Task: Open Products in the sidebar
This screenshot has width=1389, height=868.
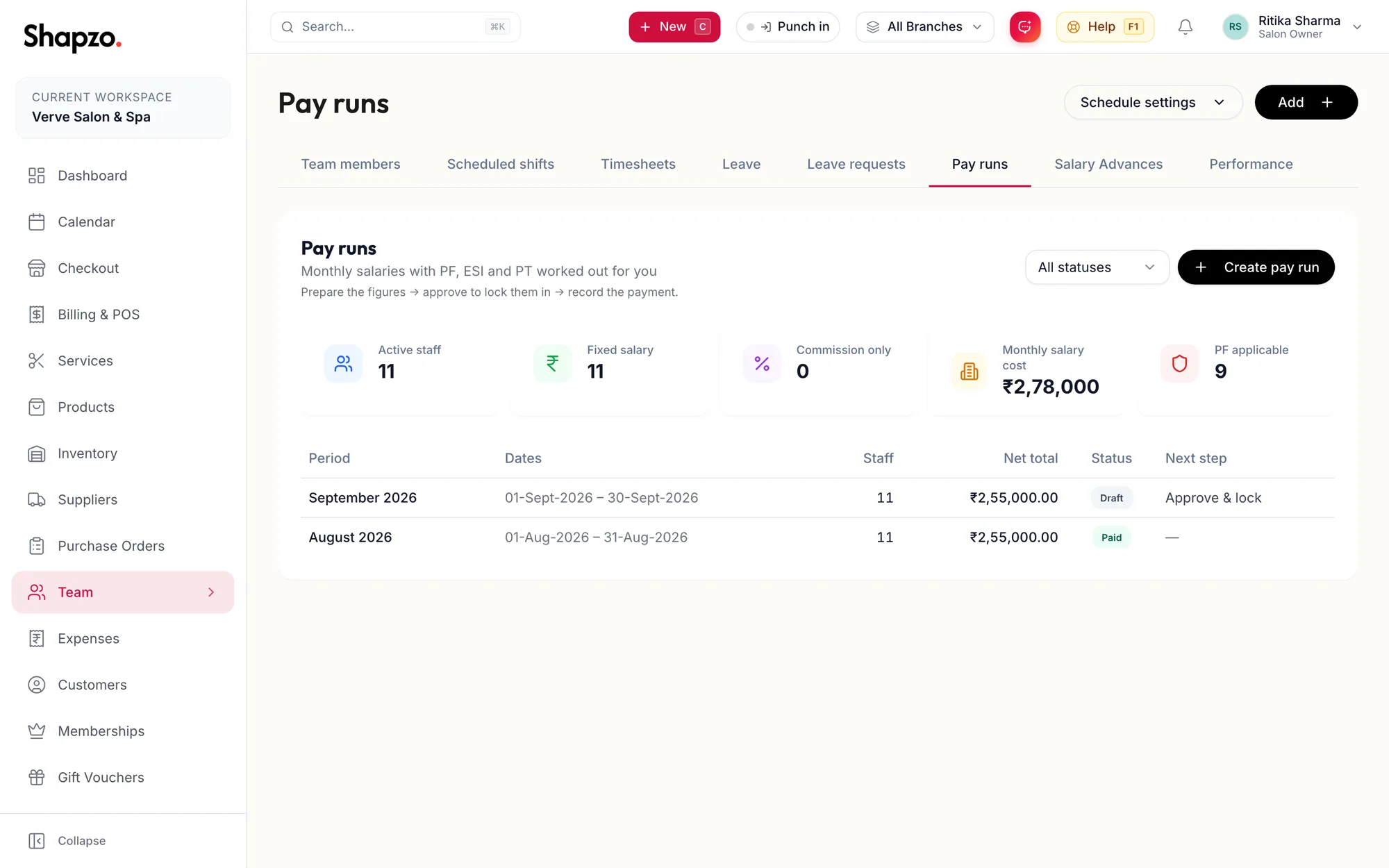Action: tap(123, 407)
